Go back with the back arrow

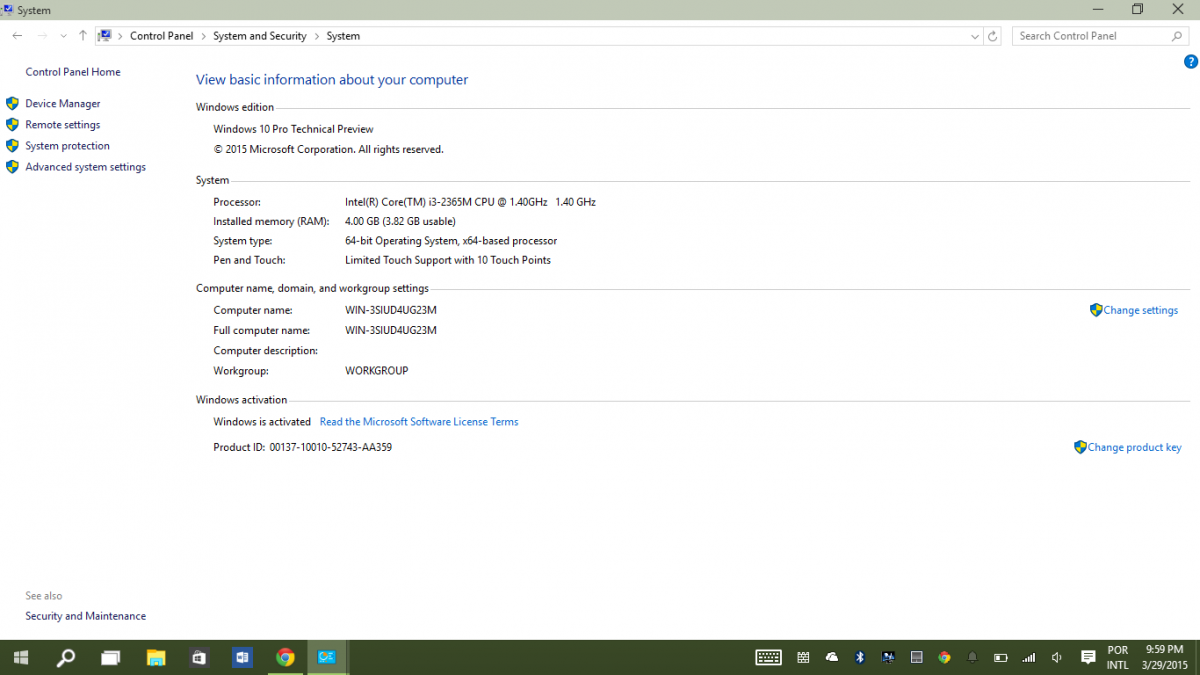tap(17, 36)
